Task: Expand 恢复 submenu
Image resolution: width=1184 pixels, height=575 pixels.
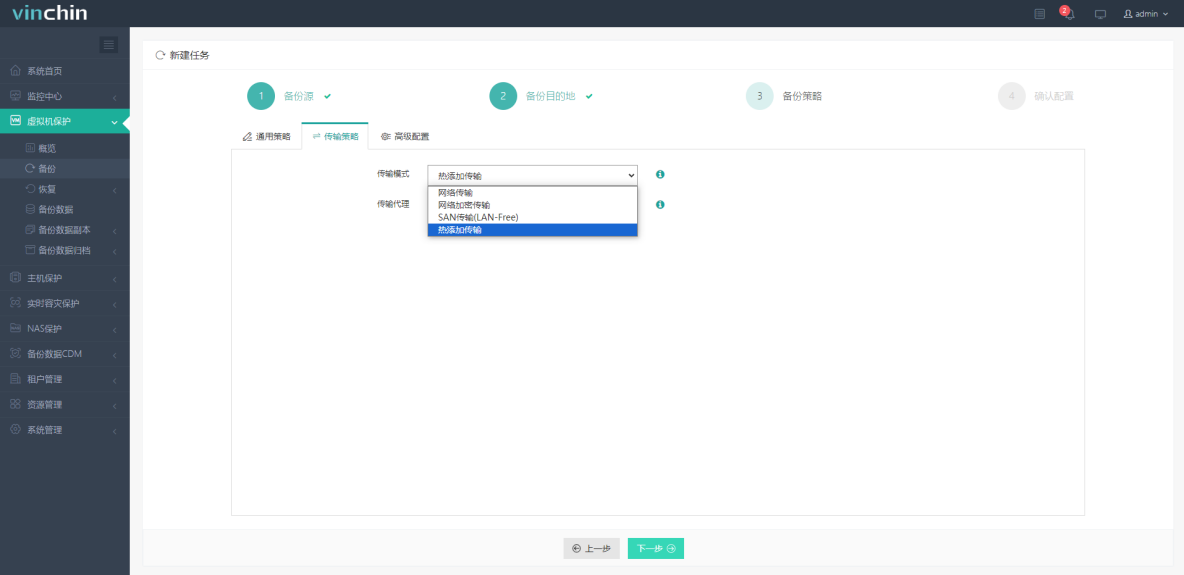Action: pyautogui.click(x=65, y=189)
